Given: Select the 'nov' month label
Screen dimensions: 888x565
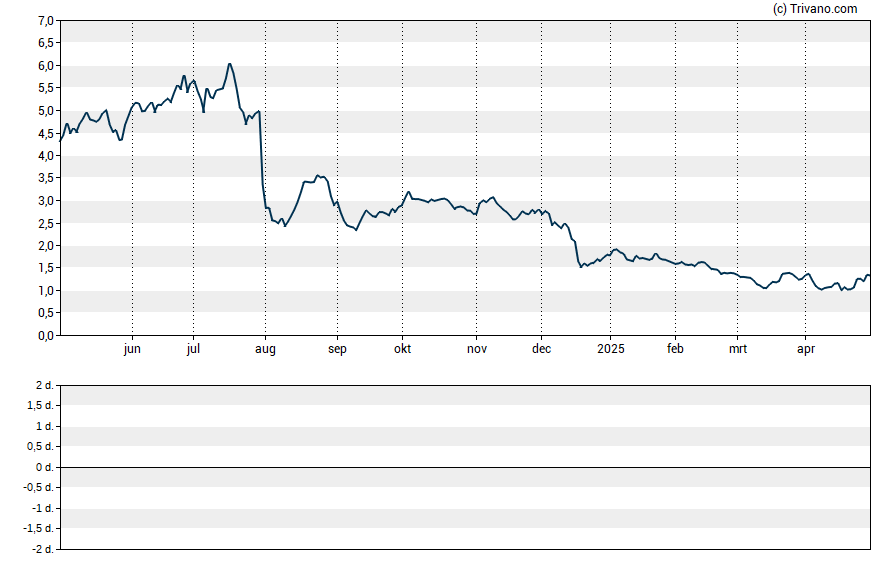Looking at the screenshot, I should (477, 349).
